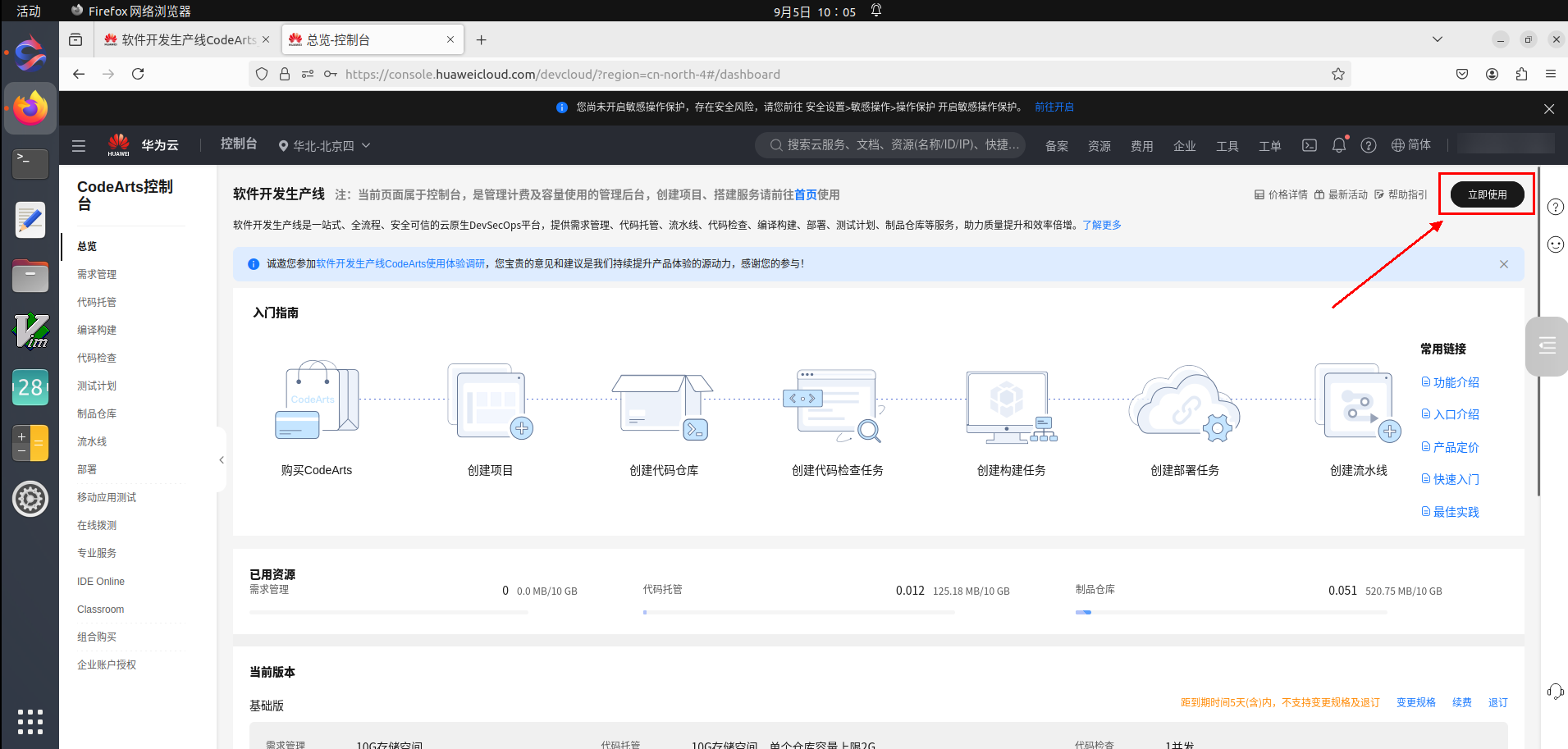Open IDE Online in sidebar

pos(101,582)
